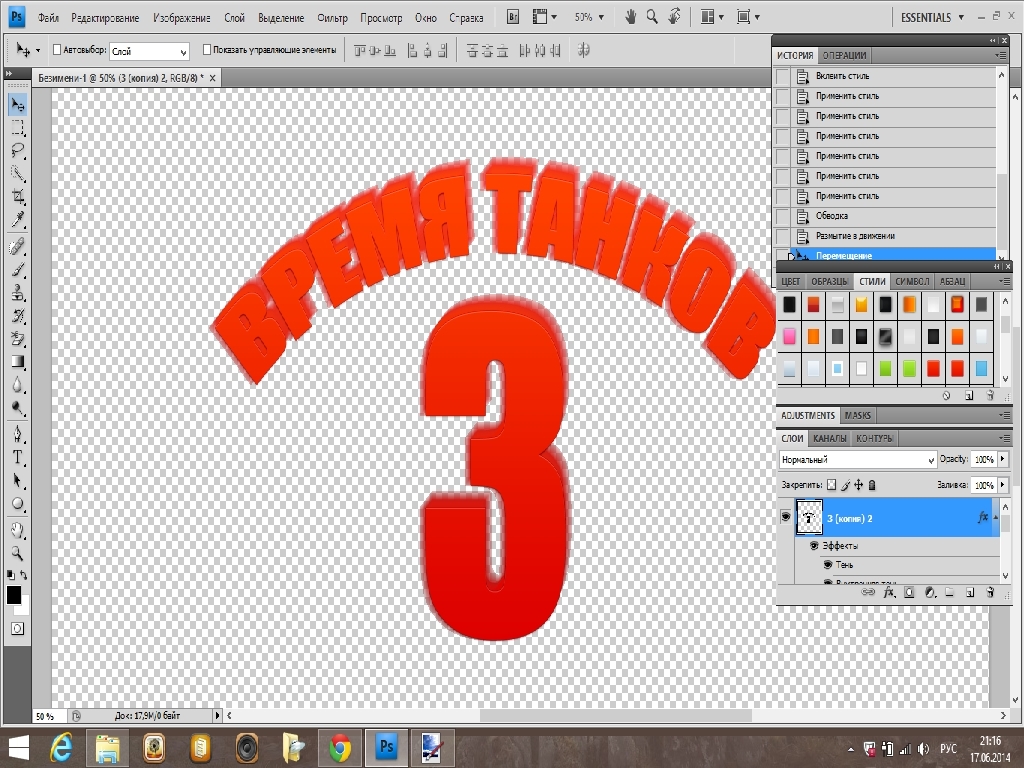Toggle lock transparent pixels
This screenshot has height=768, width=1024.
[x=831, y=485]
